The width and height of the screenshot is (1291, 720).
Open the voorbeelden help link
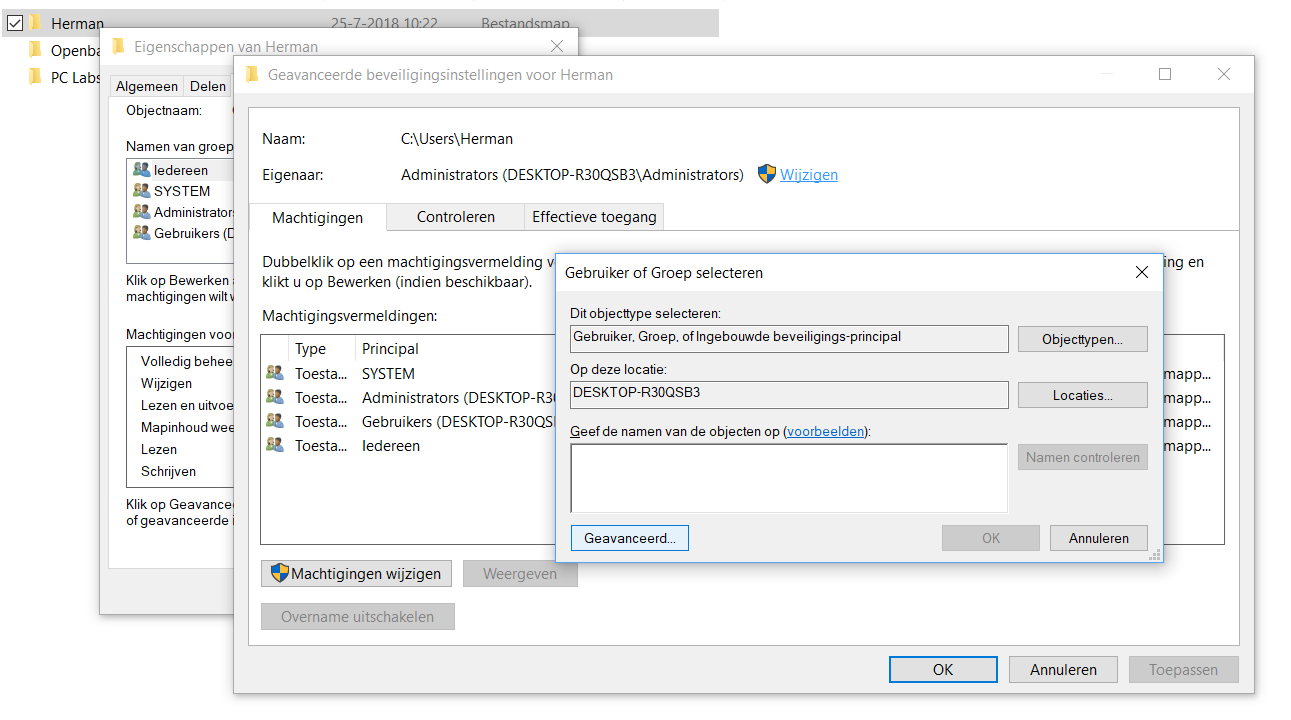tap(826, 431)
